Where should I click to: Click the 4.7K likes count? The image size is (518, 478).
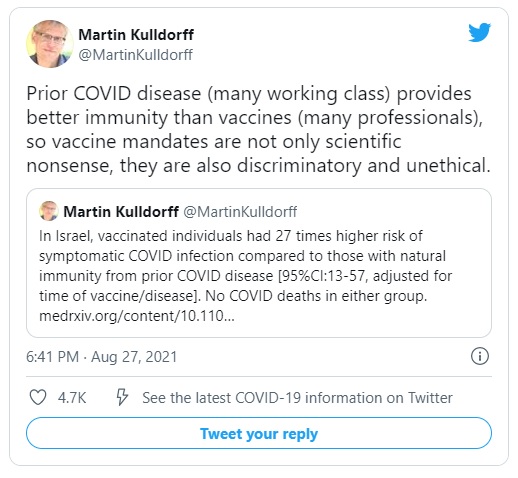click(x=72, y=398)
